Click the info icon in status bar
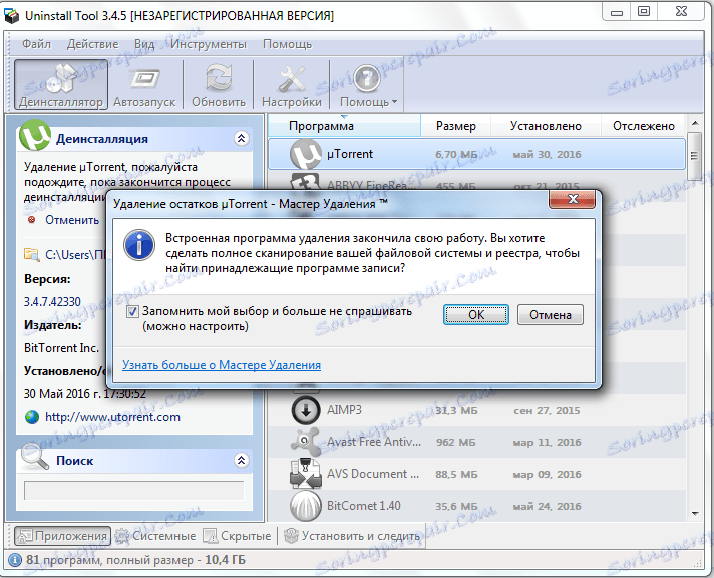Screen dimensions: 714x578 click(14, 560)
